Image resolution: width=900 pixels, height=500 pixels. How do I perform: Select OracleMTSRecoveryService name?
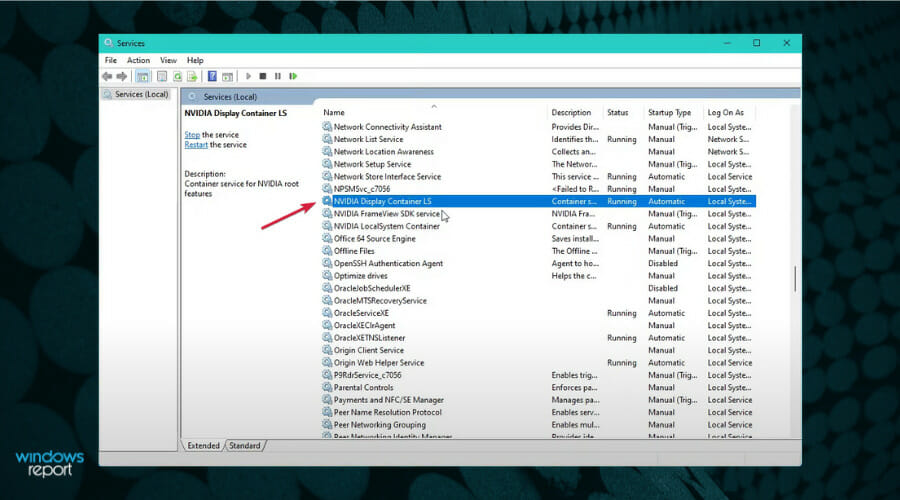click(380, 301)
